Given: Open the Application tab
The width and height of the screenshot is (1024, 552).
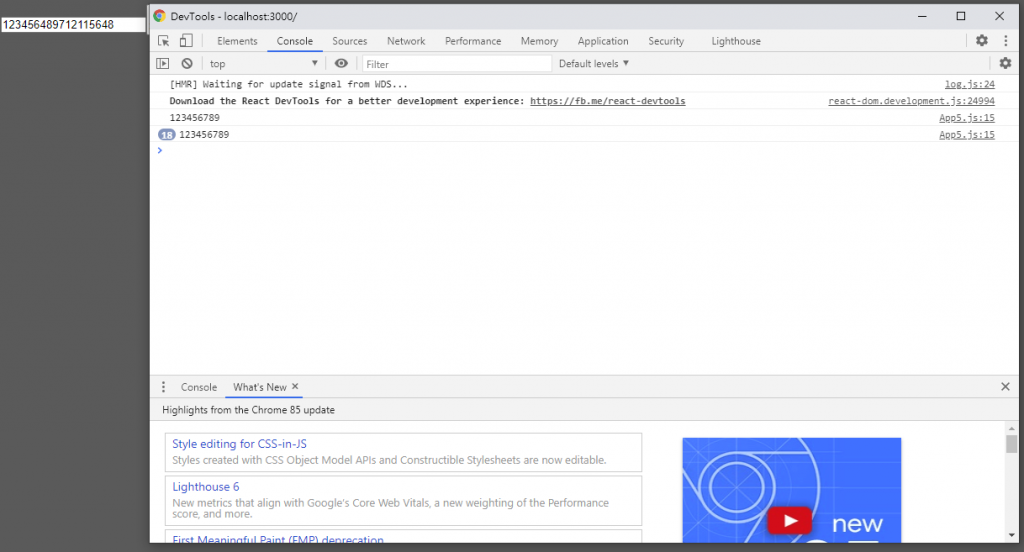Looking at the screenshot, I should click(x=603, y=41).
